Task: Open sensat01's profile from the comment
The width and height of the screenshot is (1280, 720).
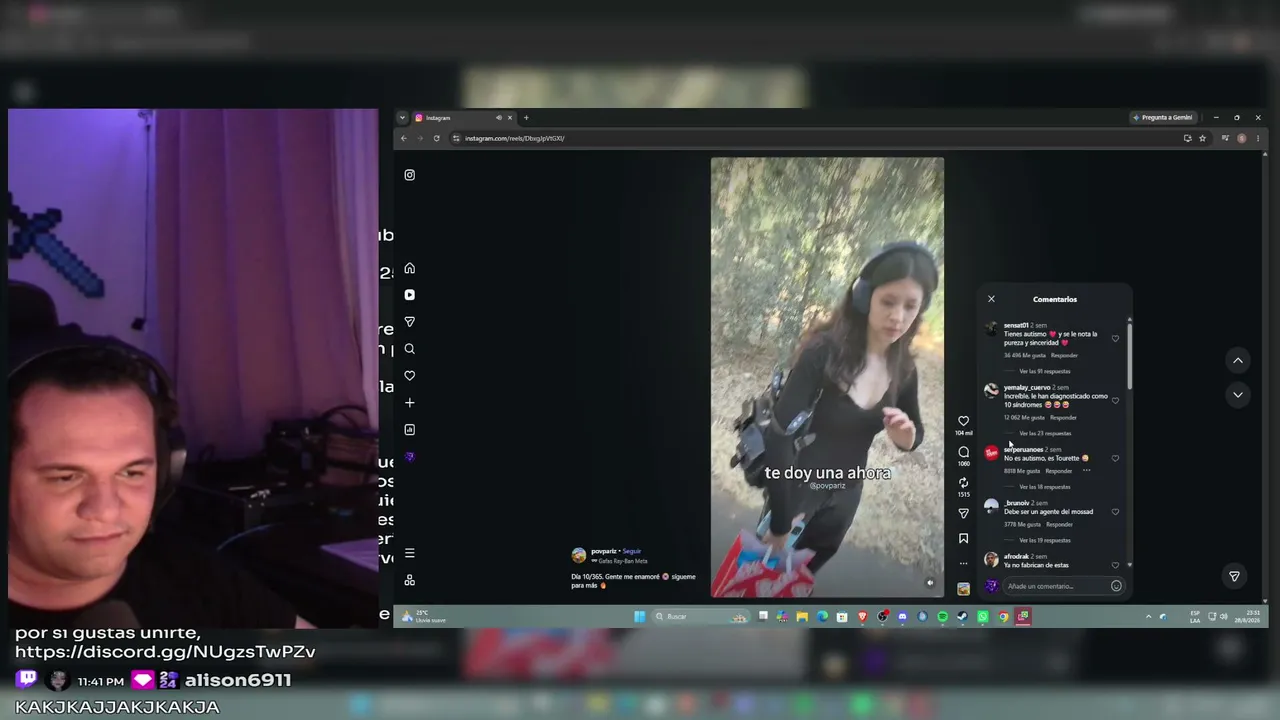Action: tap(1016, 325)
